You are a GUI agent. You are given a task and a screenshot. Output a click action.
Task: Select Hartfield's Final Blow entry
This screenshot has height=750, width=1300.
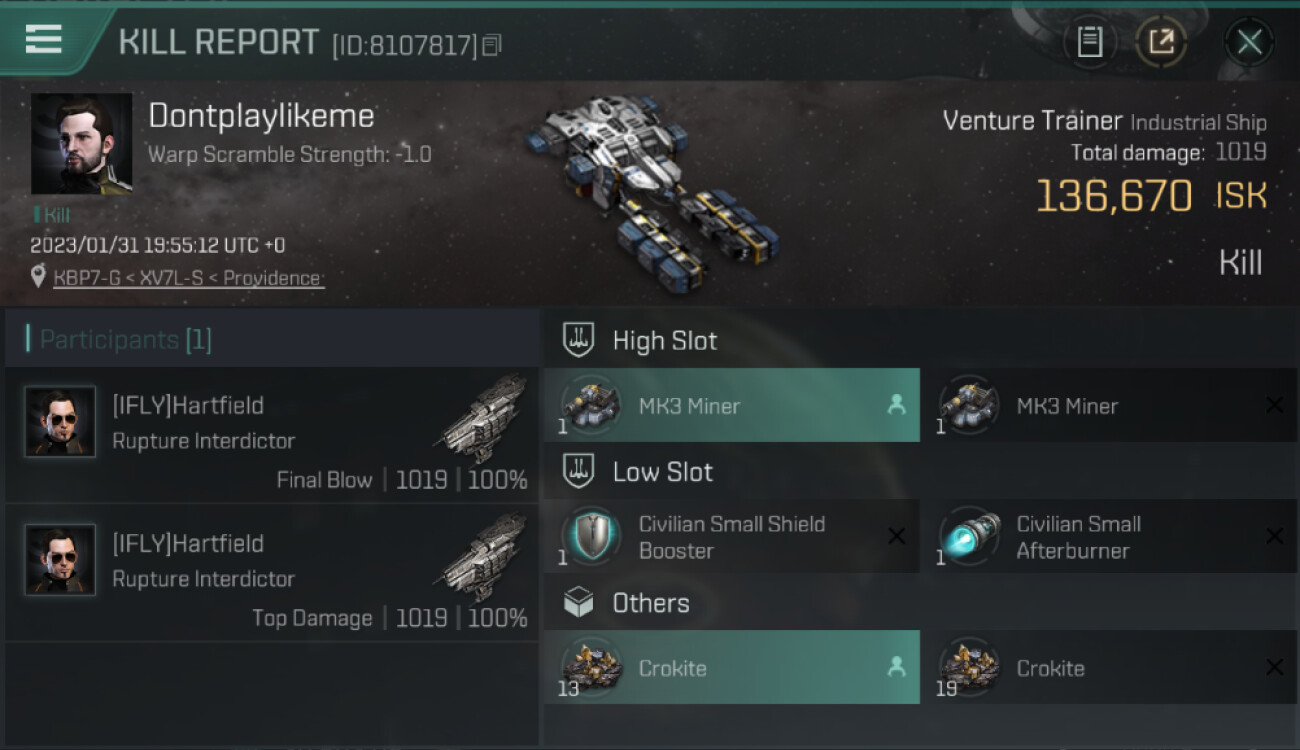[x=272, y=435]
